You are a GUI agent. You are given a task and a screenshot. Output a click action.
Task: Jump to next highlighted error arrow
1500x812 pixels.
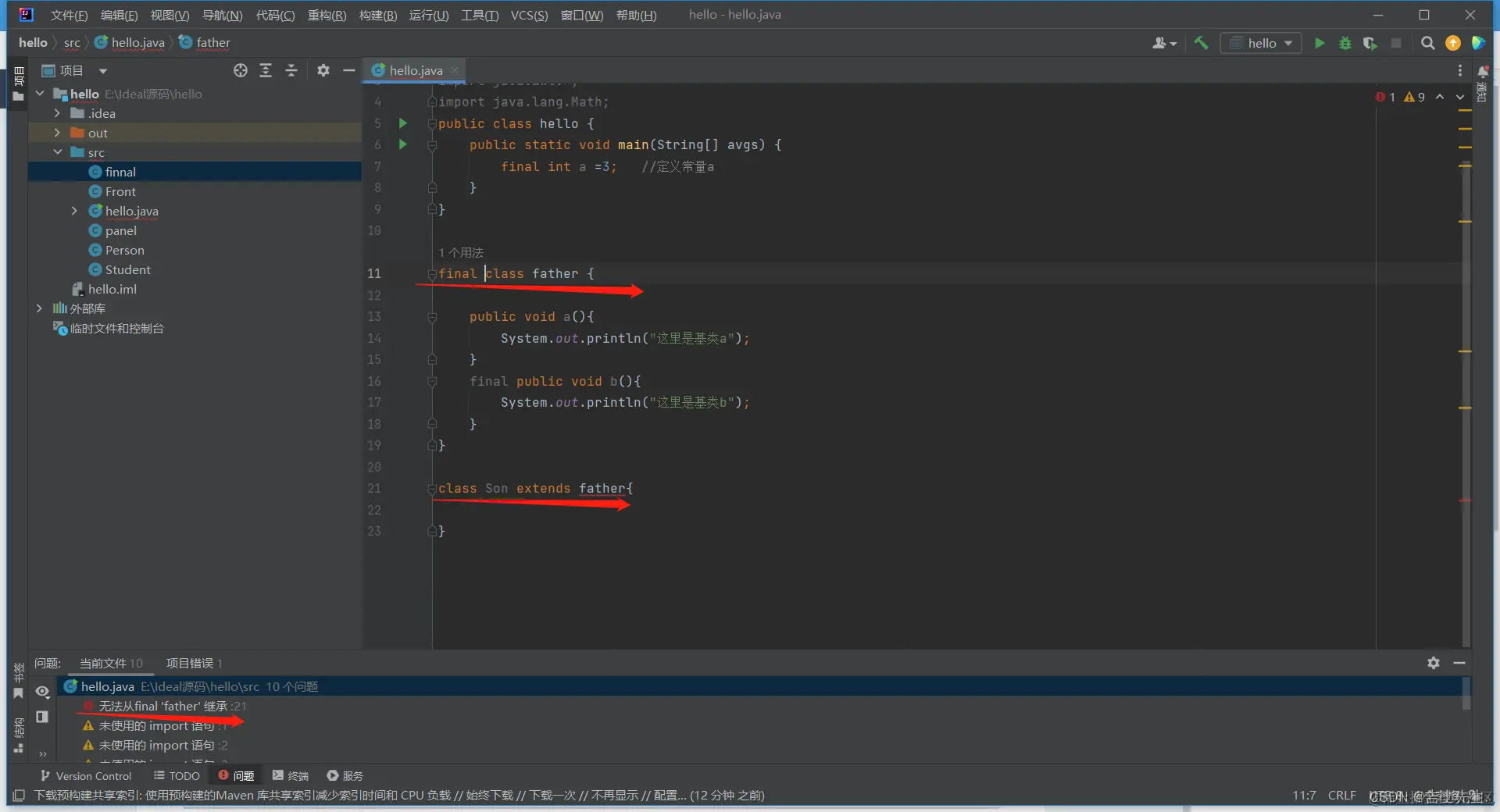pos(1460,97)
